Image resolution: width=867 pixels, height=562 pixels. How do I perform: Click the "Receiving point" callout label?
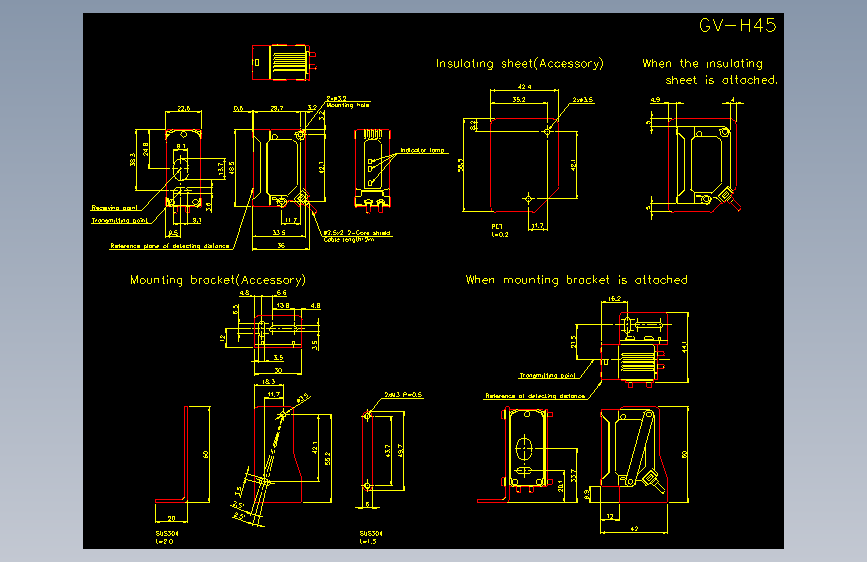point(114,208)
